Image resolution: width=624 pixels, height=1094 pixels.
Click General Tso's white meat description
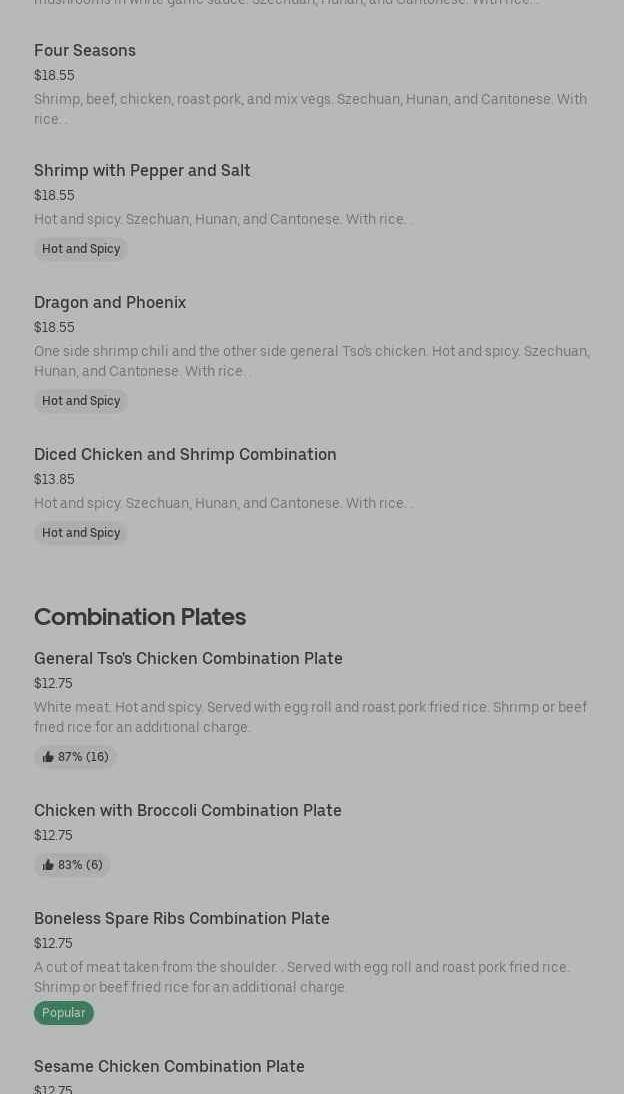coord(310,717)
